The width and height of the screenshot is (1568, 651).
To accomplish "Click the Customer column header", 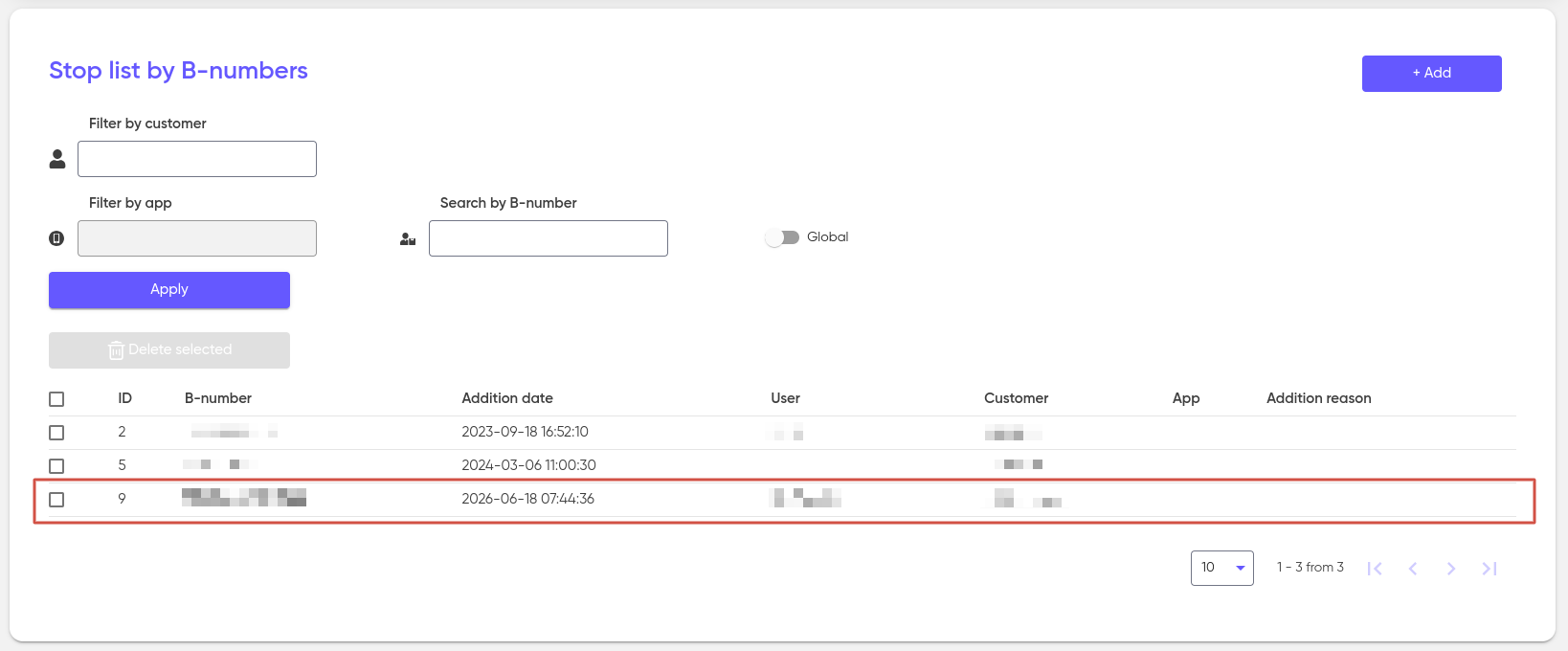I will [1017, 398].
